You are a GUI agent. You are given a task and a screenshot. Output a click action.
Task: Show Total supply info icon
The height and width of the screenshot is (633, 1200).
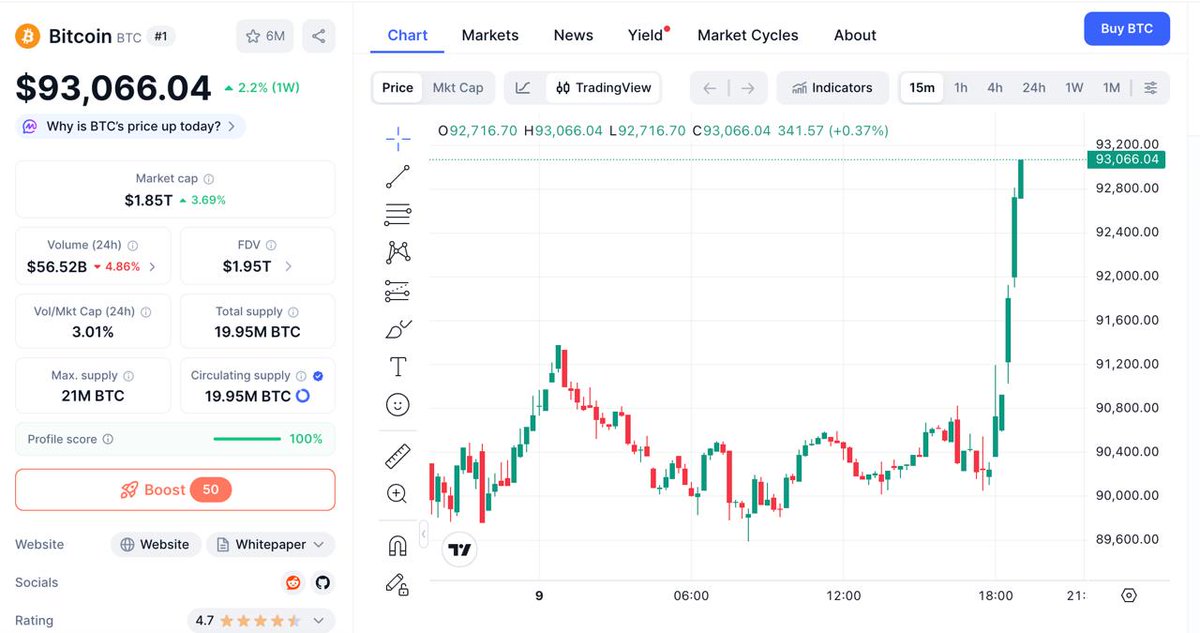point(293,312)
